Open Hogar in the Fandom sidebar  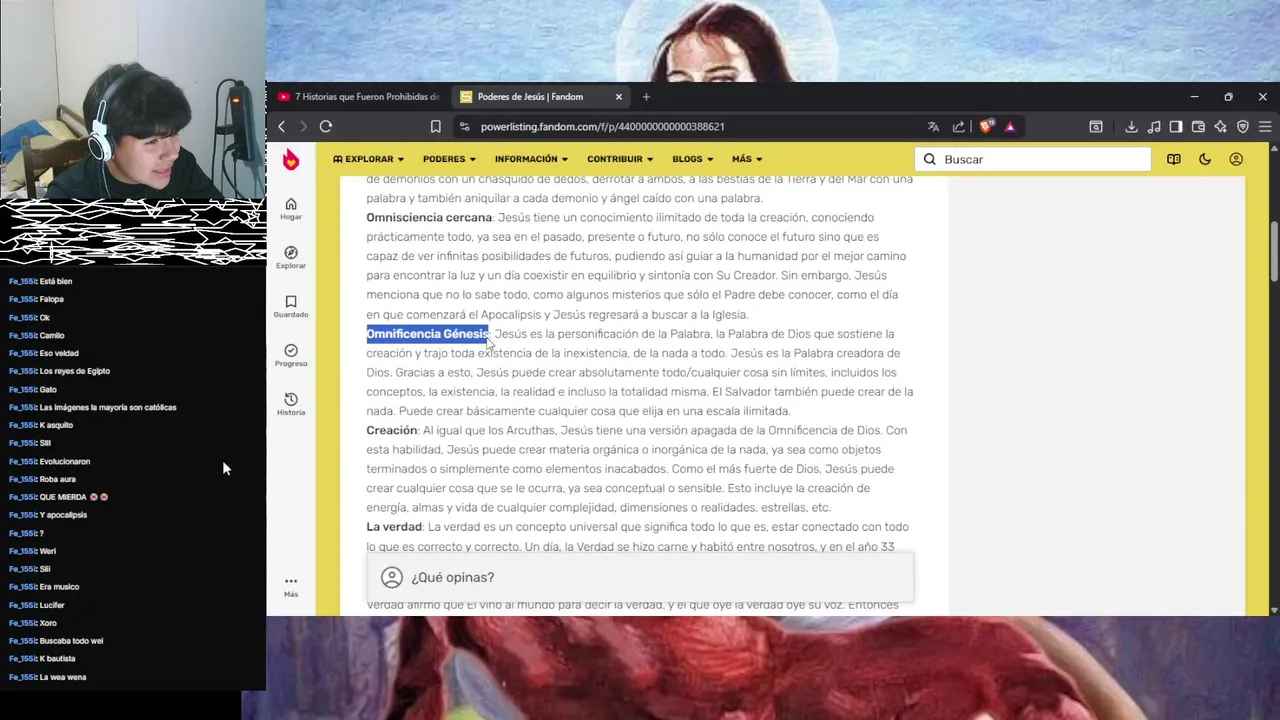(291, 209)
